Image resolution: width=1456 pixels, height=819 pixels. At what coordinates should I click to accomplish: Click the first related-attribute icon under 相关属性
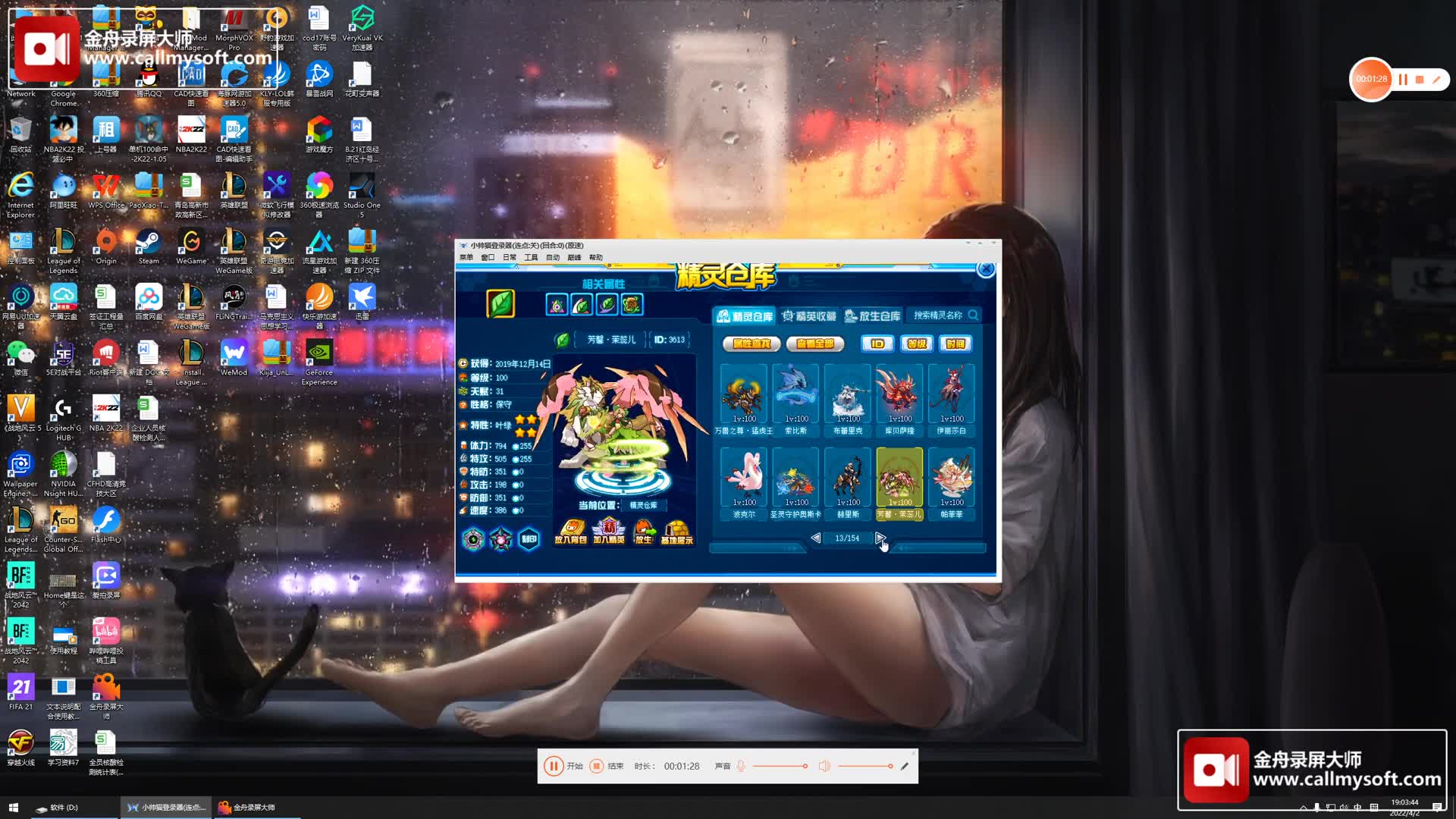pos(557,305)
